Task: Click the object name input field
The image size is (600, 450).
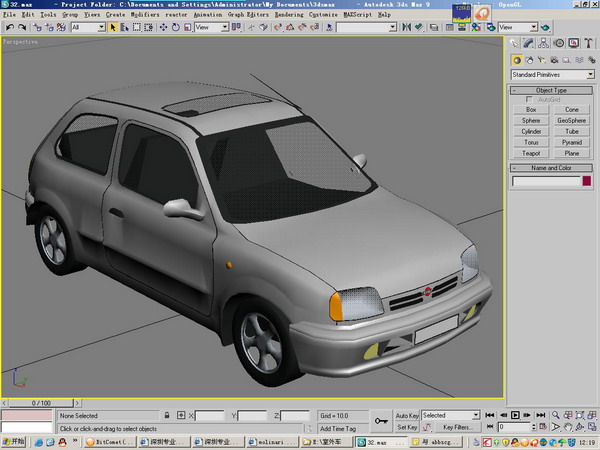Action: pyautogui.click(x=545, y=181)
